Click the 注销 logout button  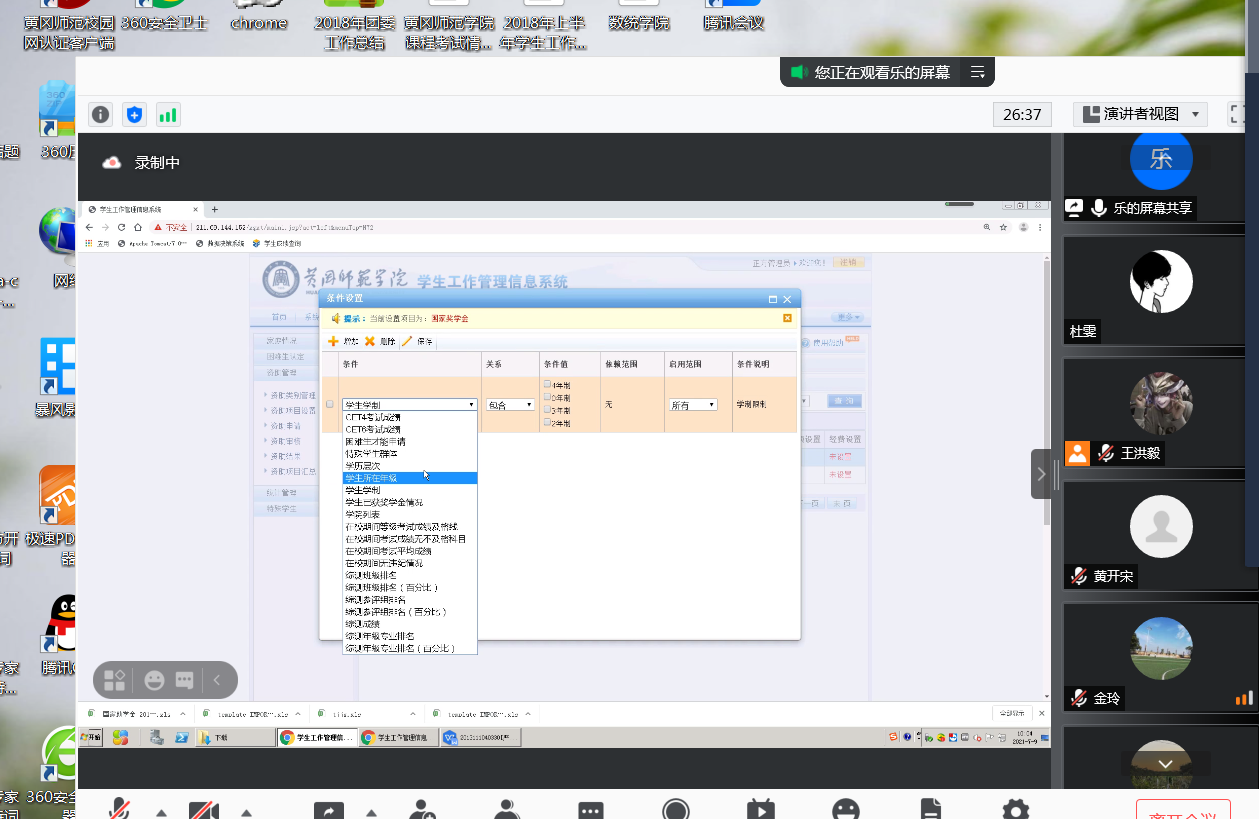[849, 263]
